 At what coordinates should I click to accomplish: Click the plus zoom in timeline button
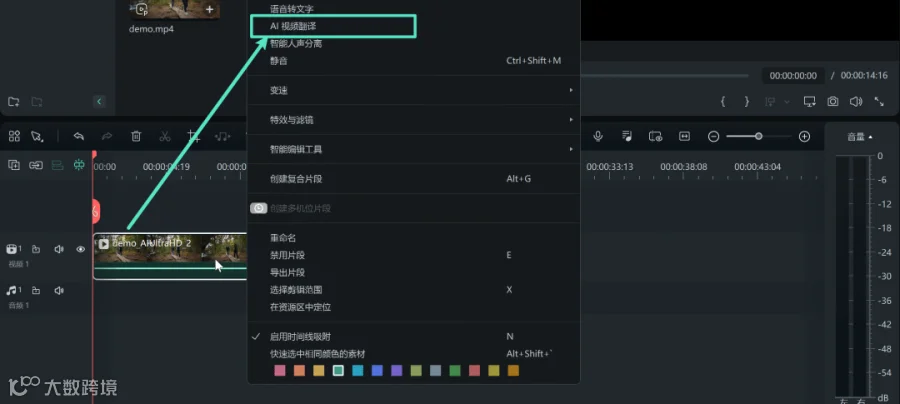point(805,137)
